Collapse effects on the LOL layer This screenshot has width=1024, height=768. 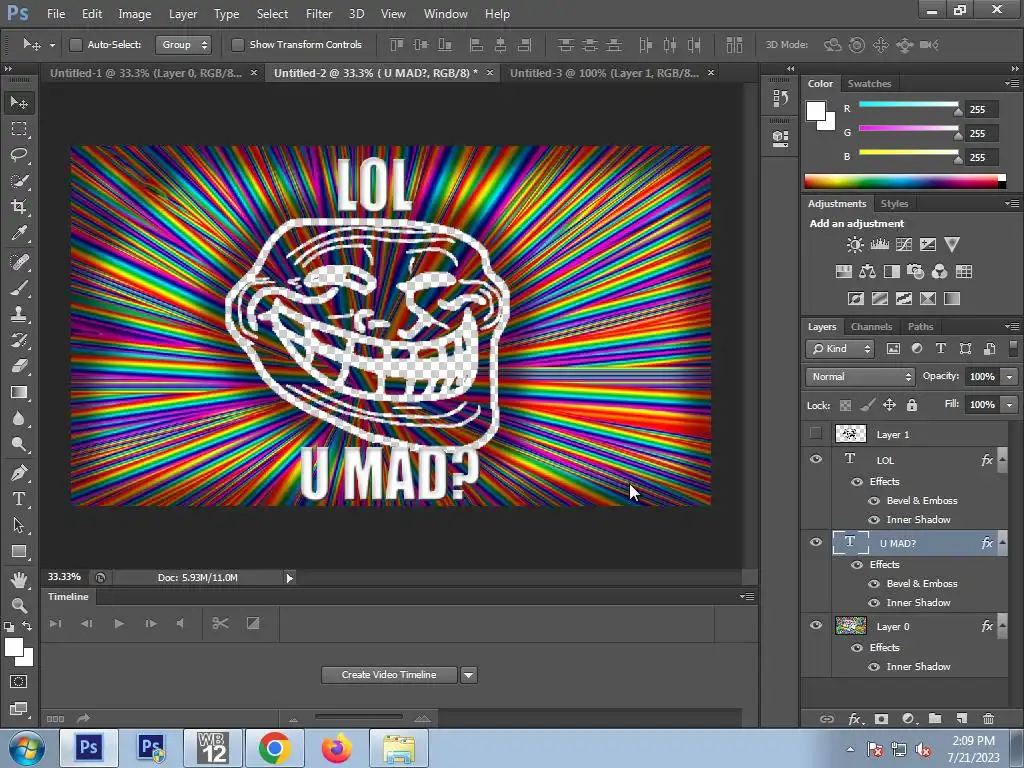[x=1002, y=460]
